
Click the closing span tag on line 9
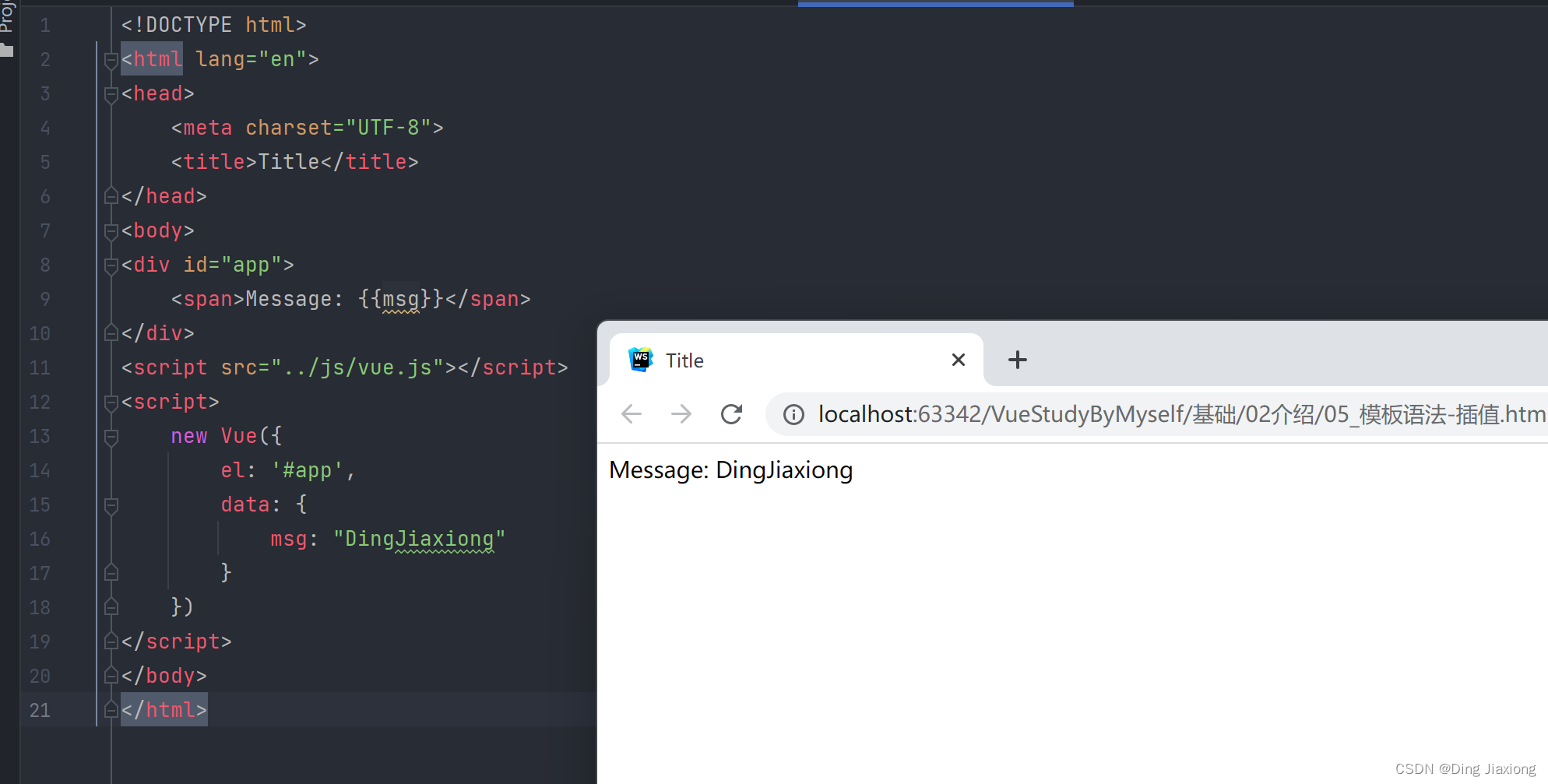pos(488,300)
